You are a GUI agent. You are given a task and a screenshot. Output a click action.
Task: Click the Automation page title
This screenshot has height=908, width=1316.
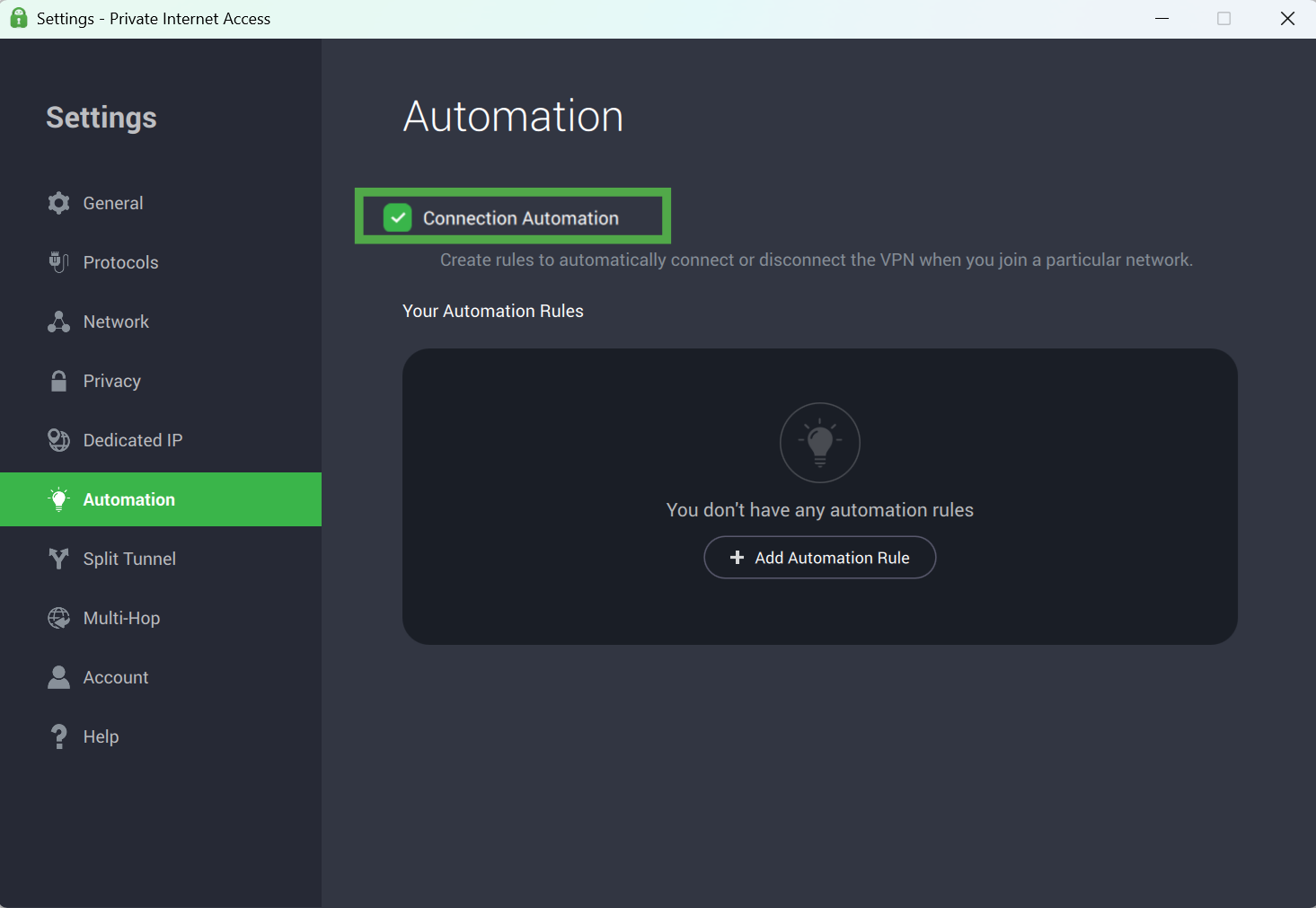tap(513, 116)
